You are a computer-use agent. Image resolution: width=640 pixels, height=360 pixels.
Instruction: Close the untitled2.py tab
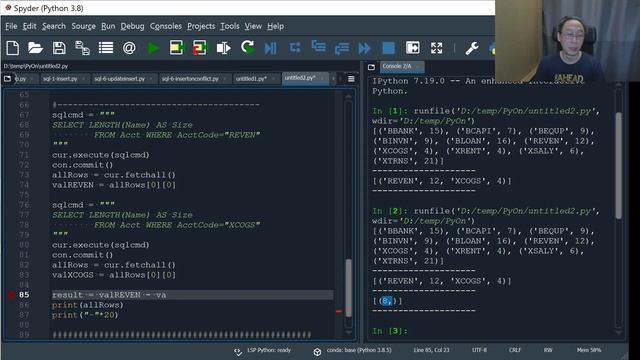pyautogui.click(x=322, y=78)
